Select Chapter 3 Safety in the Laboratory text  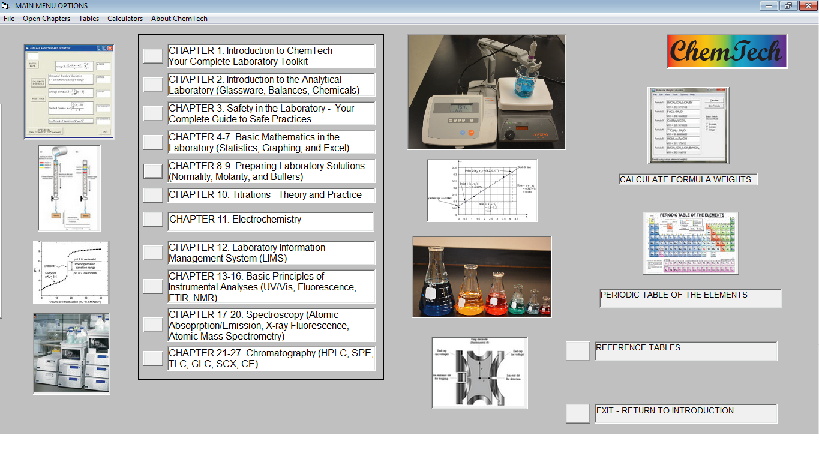(x=271, y=113)
